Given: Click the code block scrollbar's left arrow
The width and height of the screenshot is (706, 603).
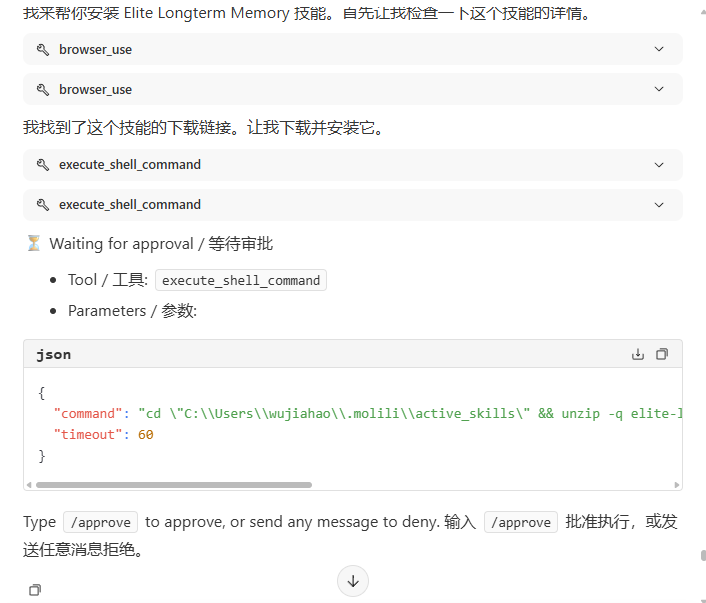Looking at the screenshot, I should point(29,485).
